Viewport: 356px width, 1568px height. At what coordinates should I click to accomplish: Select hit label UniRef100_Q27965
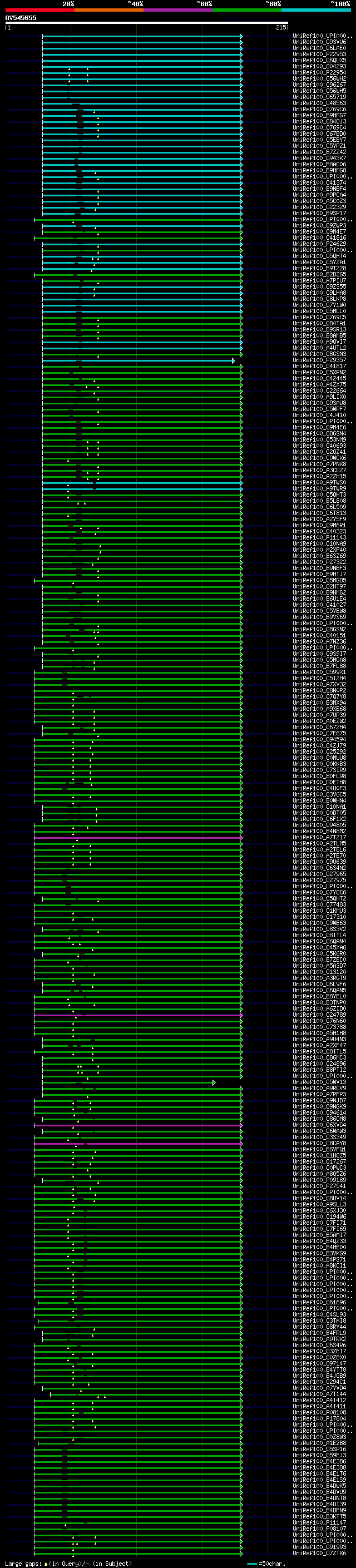coord(319,874)
